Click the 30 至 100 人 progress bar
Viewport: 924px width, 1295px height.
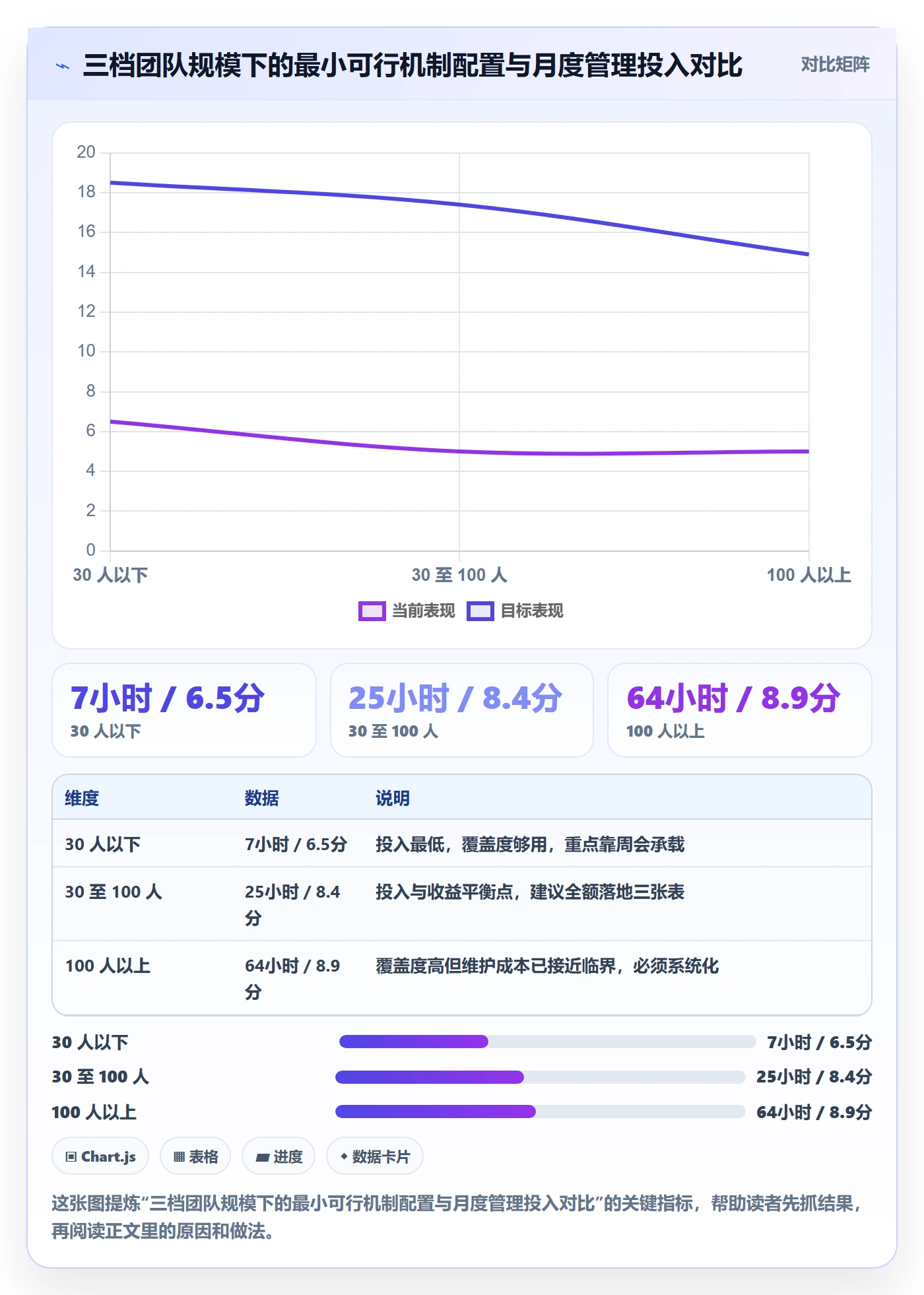pos(540,1077)
